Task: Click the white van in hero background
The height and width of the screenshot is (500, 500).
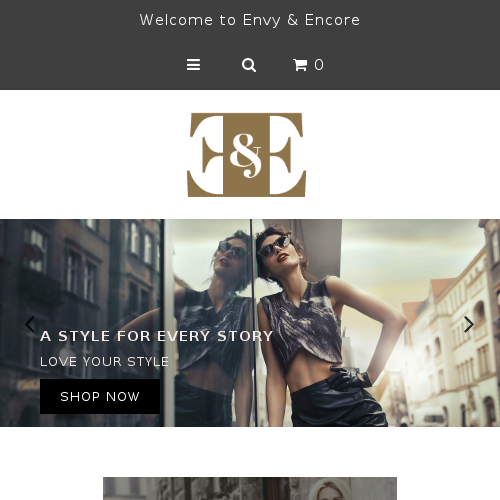Action: pos(428,417)
